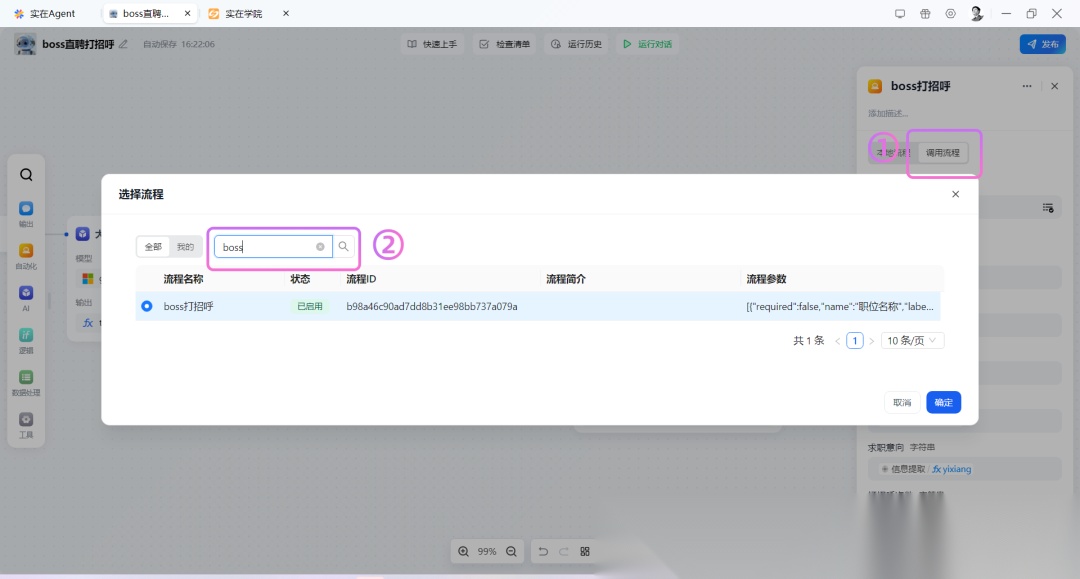Go to the previous results page
Screen dimensions: 1080x579
pos(838,341)
